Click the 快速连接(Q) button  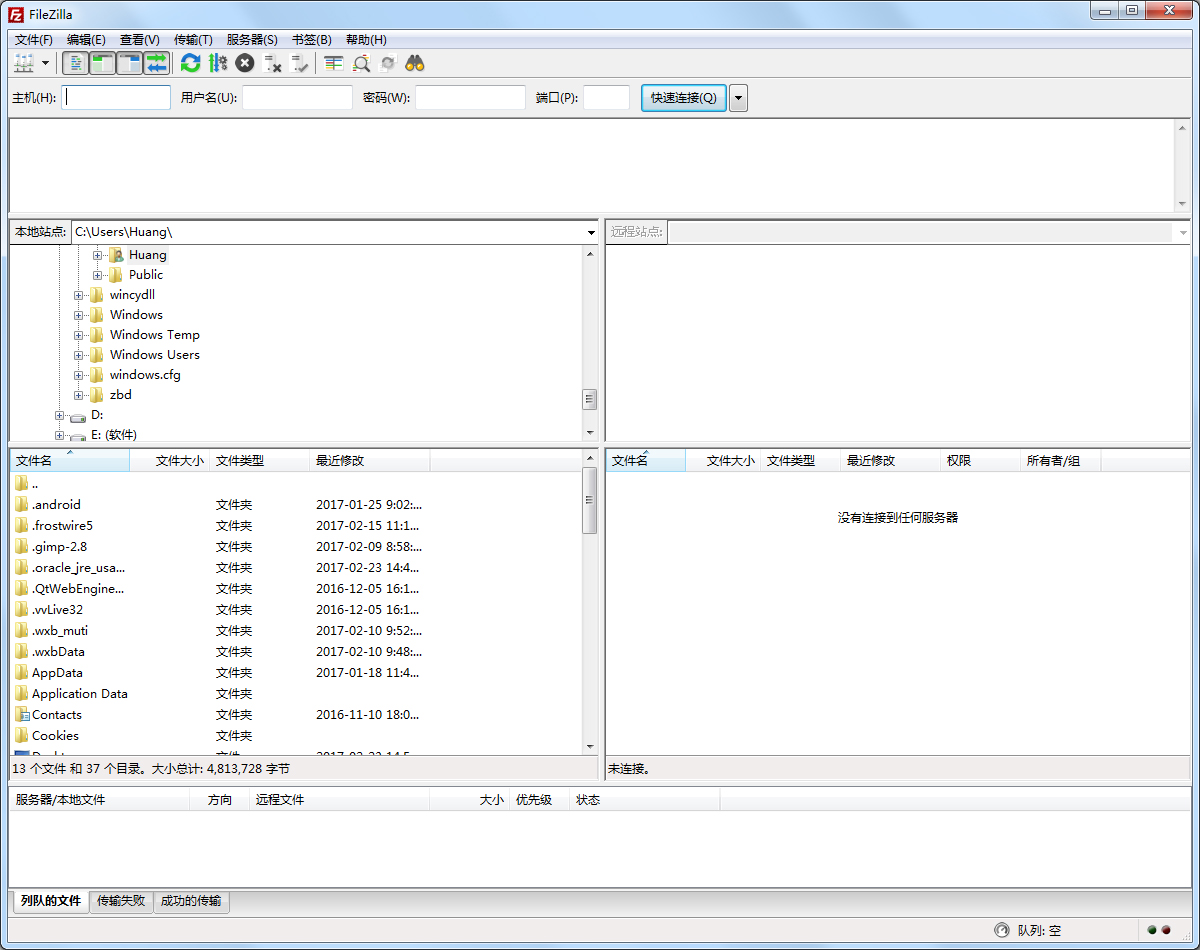(x=683, y=98)
